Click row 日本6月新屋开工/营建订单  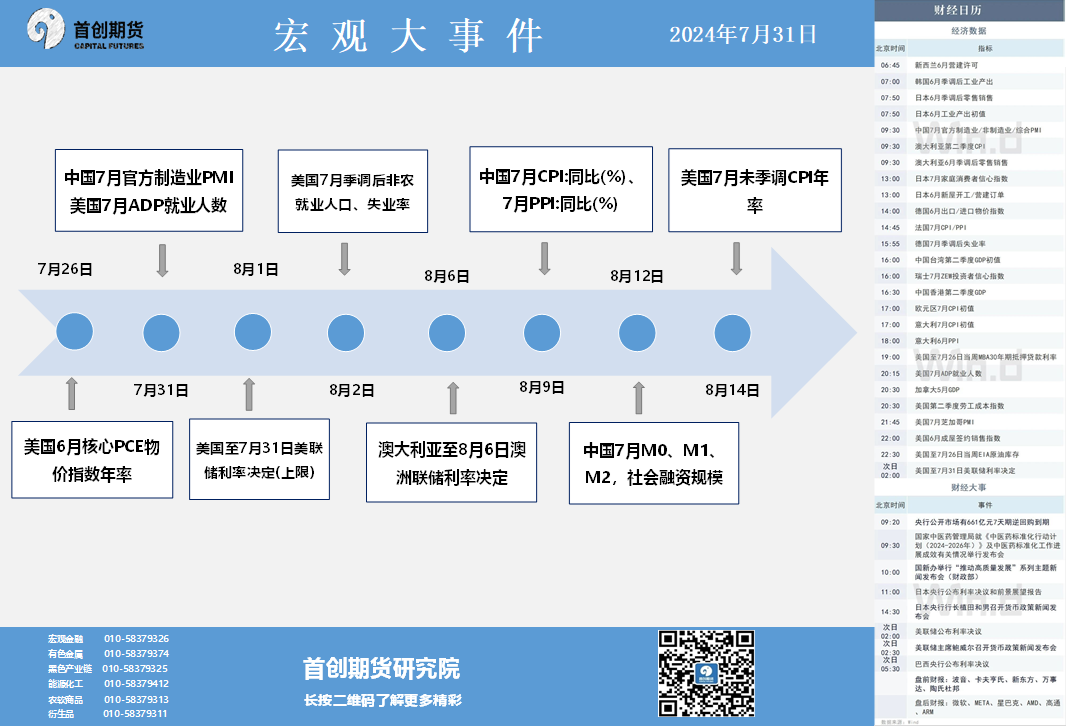click(x=969, y=195)
